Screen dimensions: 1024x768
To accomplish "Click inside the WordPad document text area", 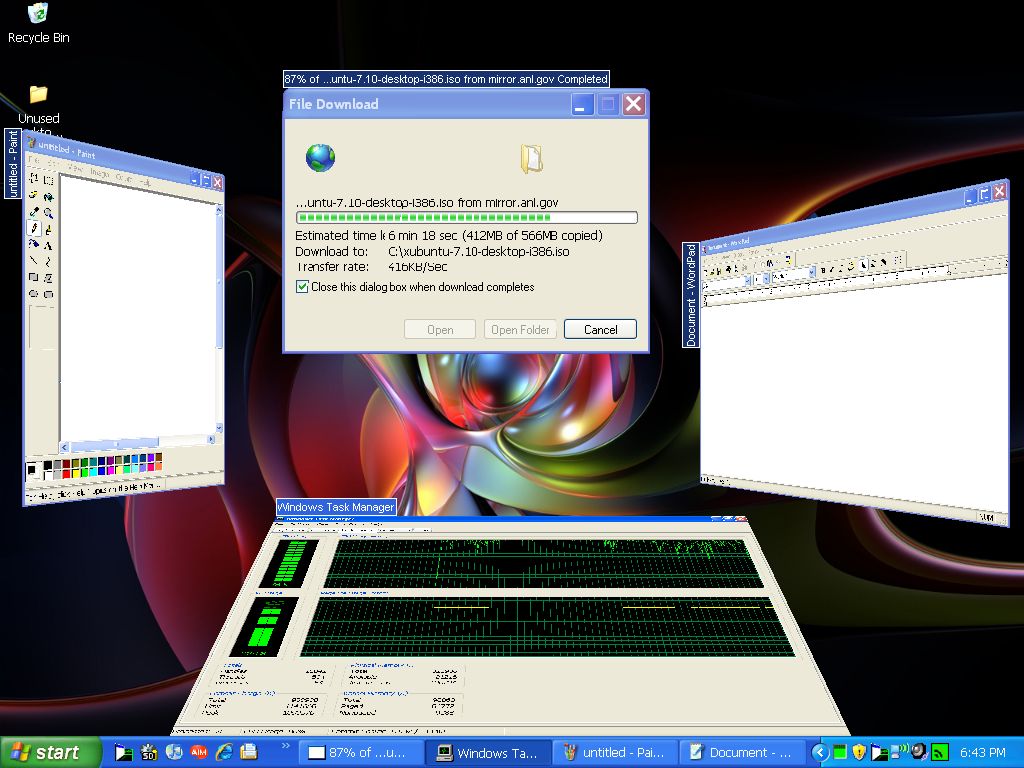I will point(856,392).
